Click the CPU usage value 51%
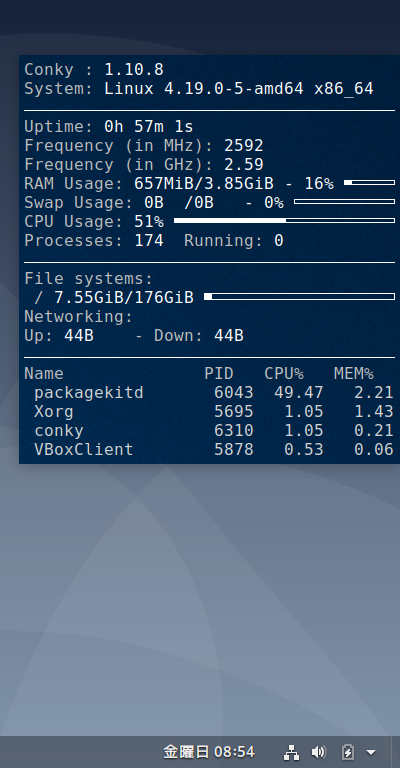 click(x=149, y=222)
